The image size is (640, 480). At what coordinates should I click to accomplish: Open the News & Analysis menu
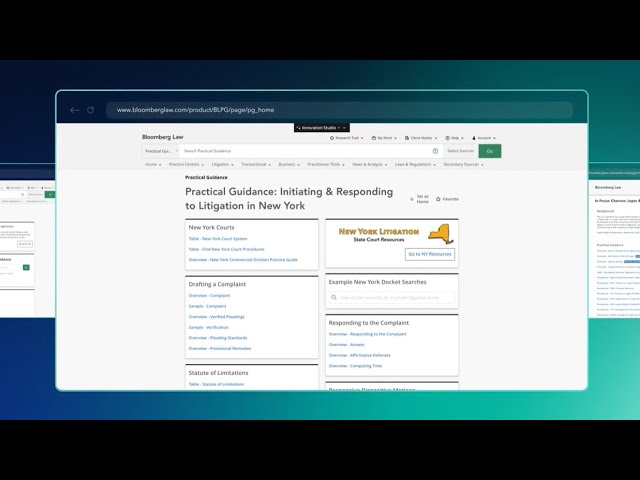[369, 164]
